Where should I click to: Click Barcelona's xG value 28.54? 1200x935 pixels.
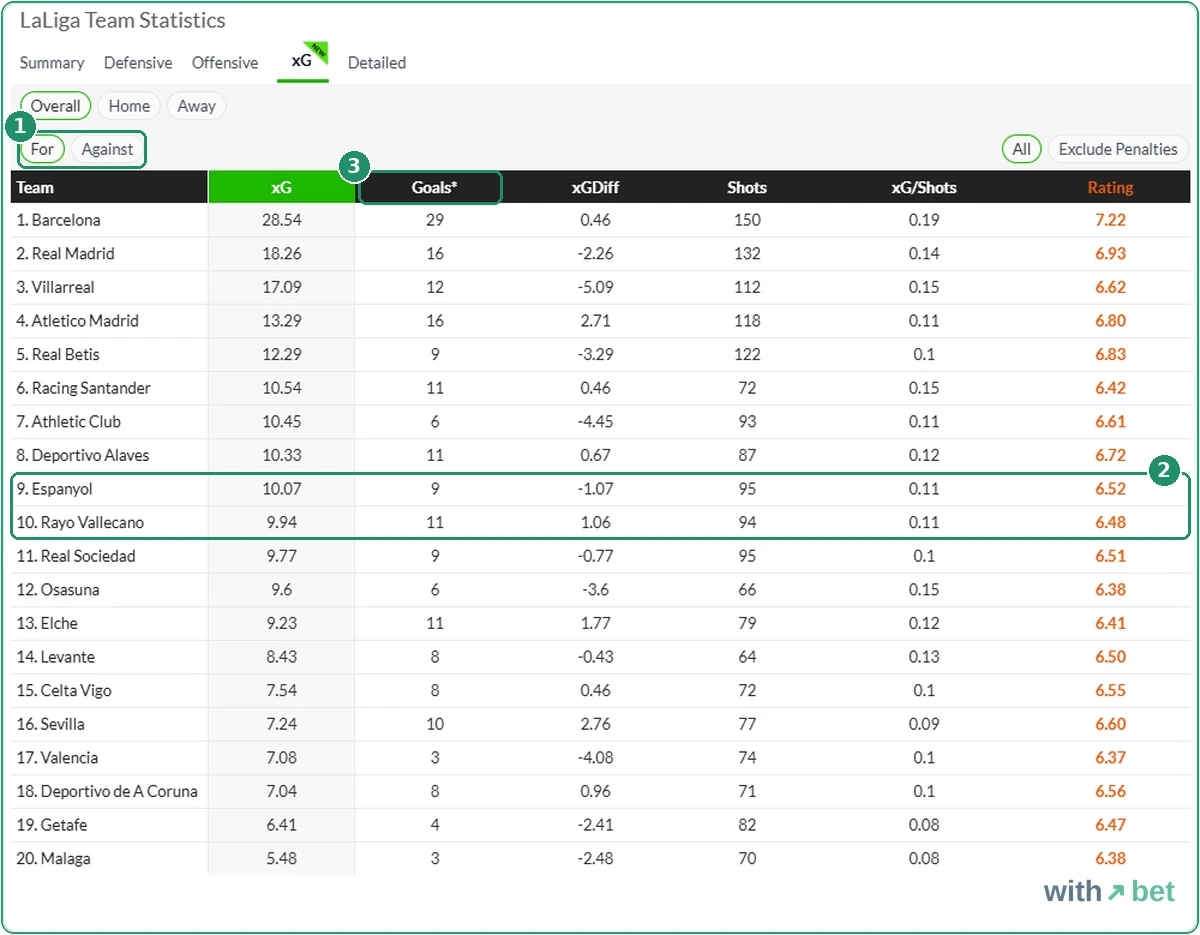(x=282, y=220)
